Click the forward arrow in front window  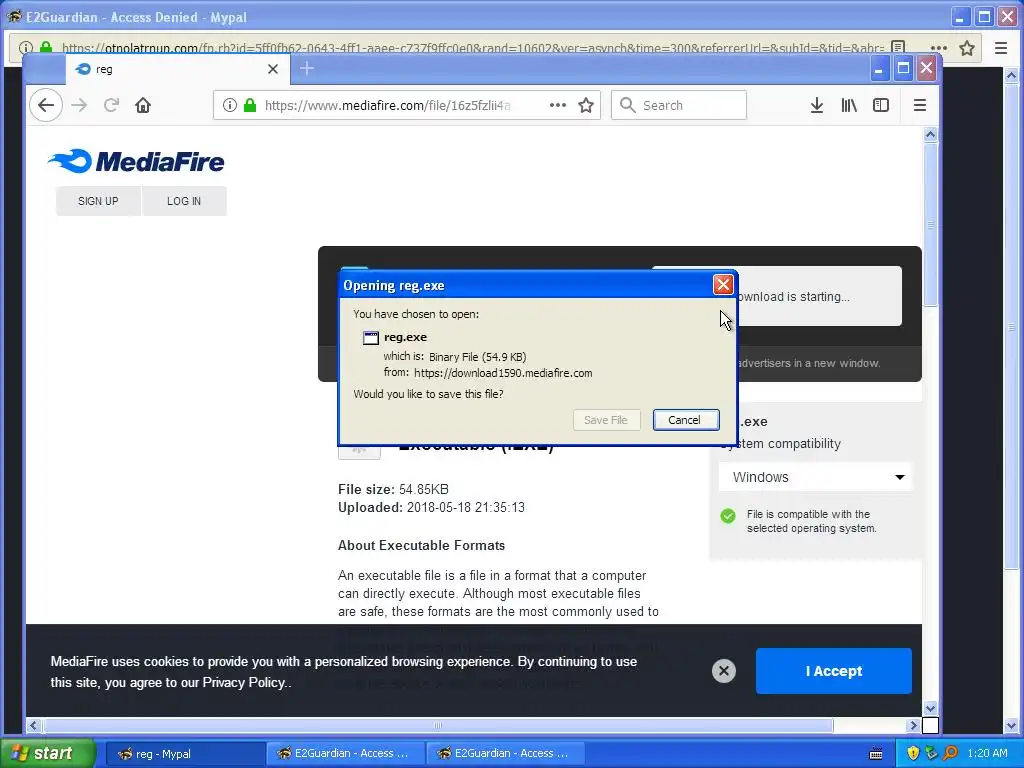79,105
